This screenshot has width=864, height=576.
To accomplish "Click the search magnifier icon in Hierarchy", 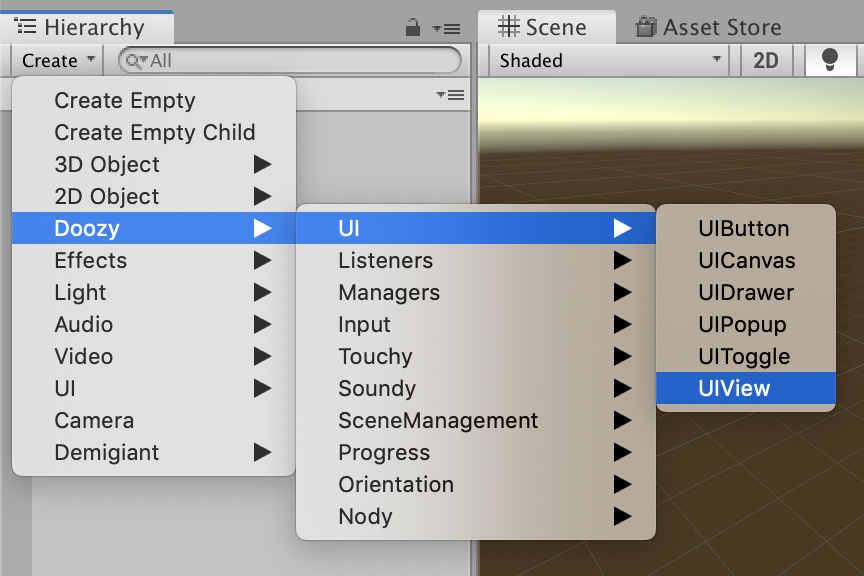I will [x=135, y=60].
